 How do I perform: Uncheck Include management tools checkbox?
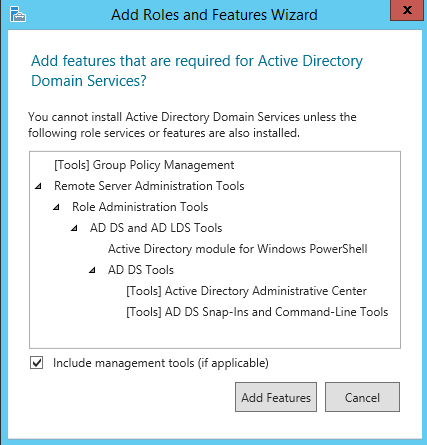point(36,363)
